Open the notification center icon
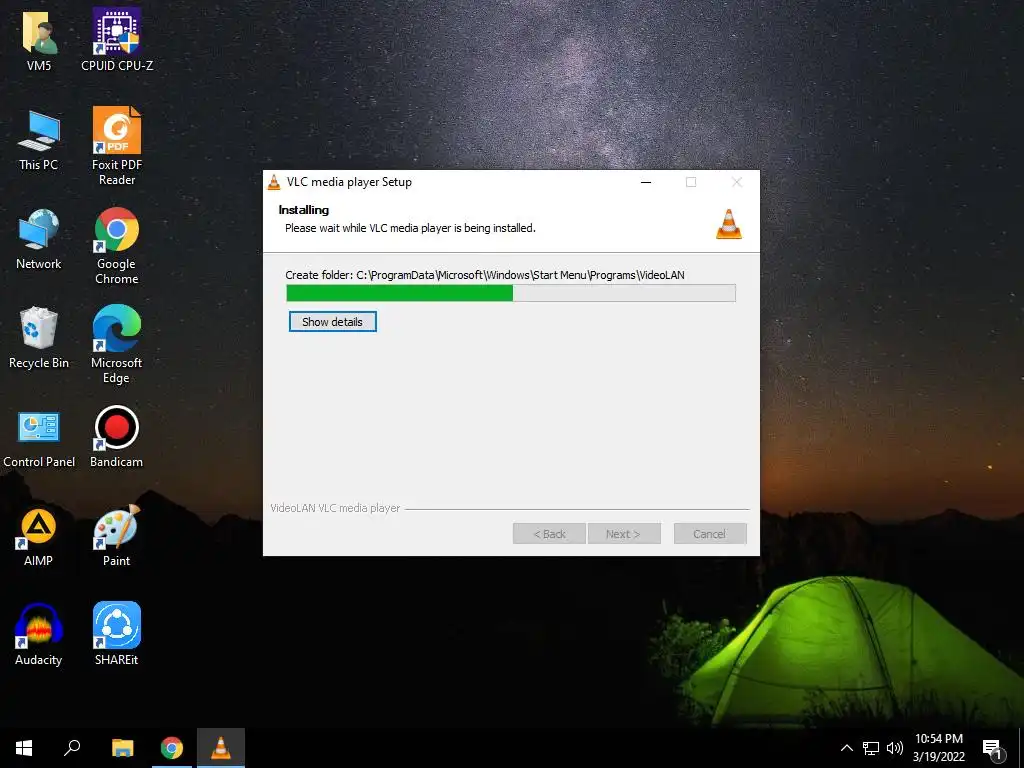 992,750
